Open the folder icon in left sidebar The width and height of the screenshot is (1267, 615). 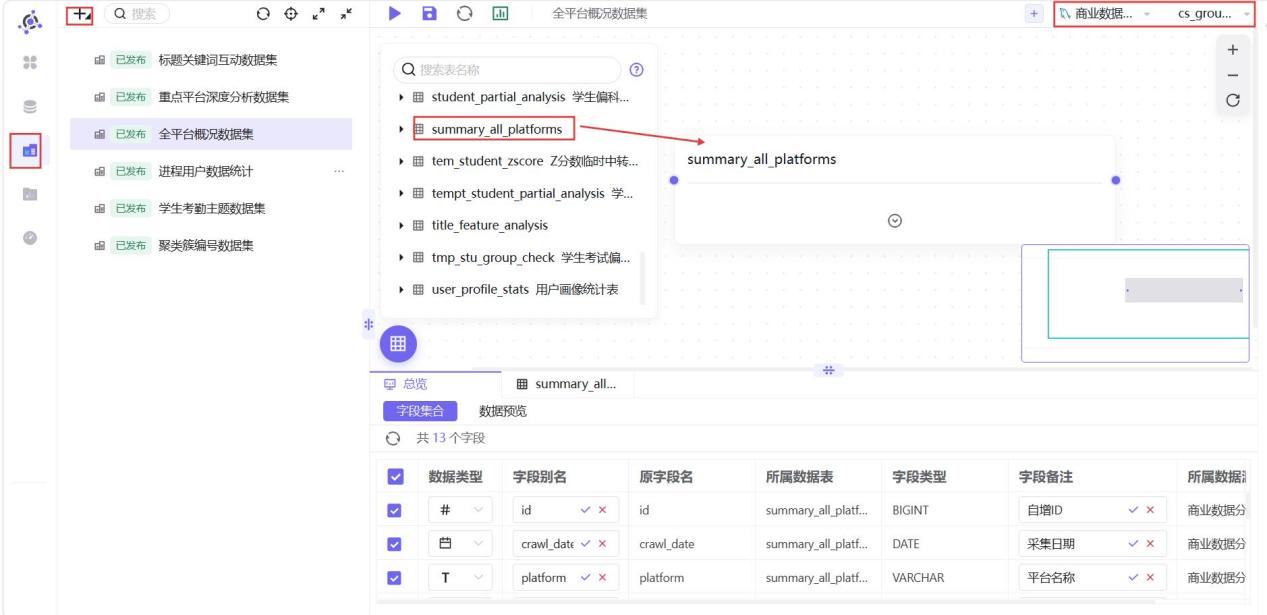pyautogui.click(x=30, y=194)
